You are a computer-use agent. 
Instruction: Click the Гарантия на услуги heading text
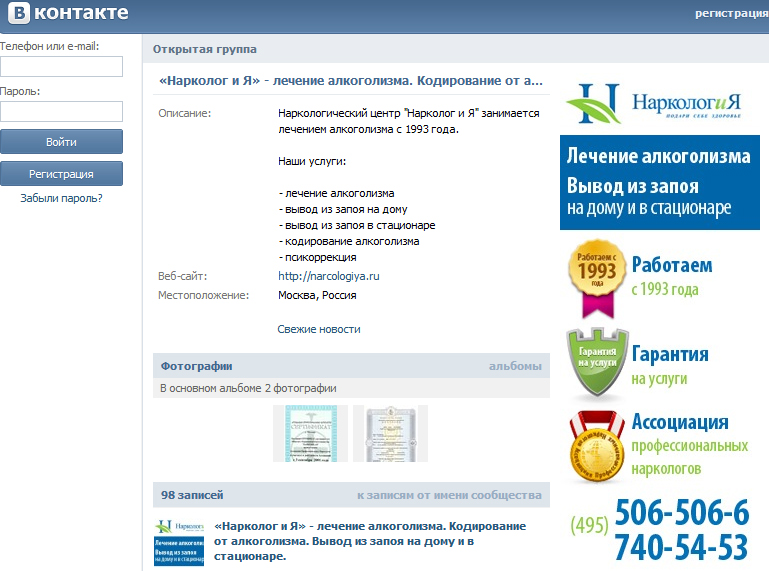pyautogui.click(x=670, y=365)
